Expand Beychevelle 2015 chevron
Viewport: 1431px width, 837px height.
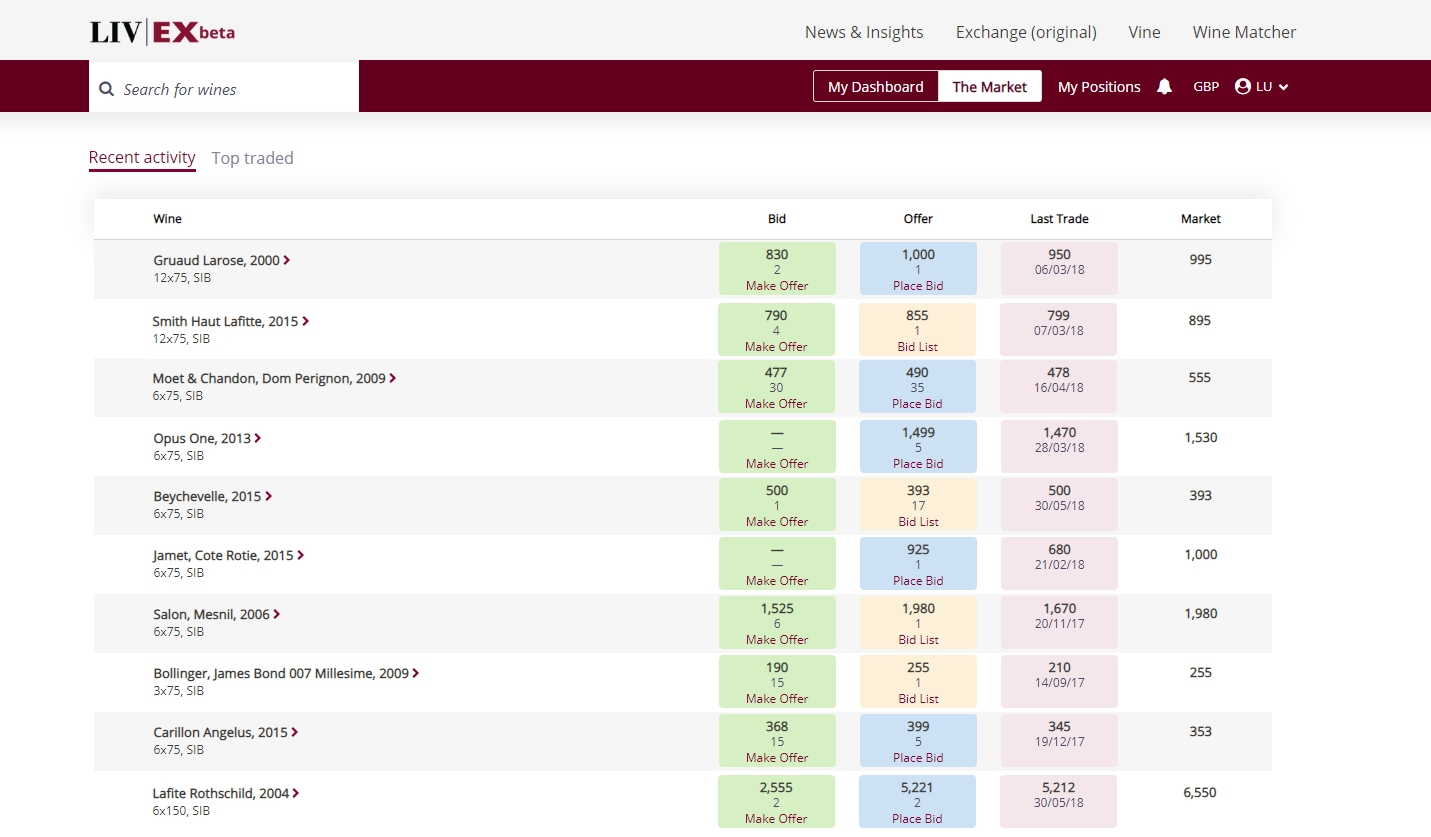point(268,496)
